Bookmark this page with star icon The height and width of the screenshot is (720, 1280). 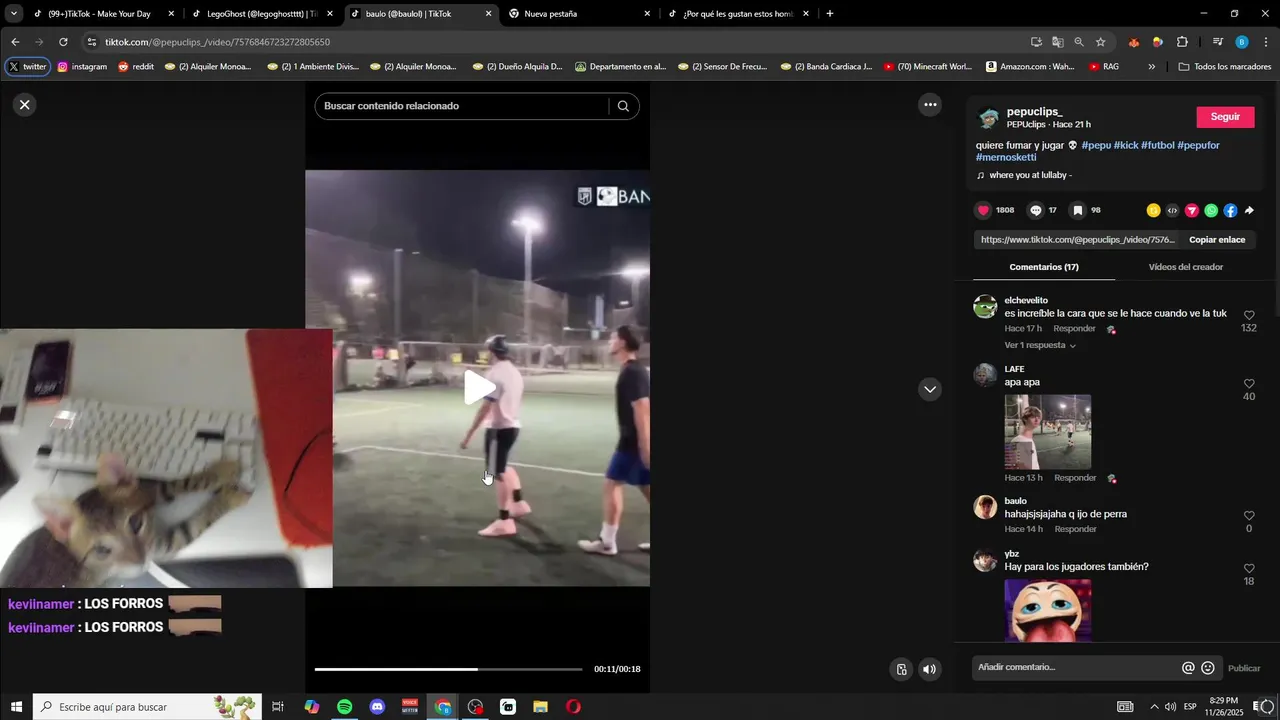tap(1100, 42)
